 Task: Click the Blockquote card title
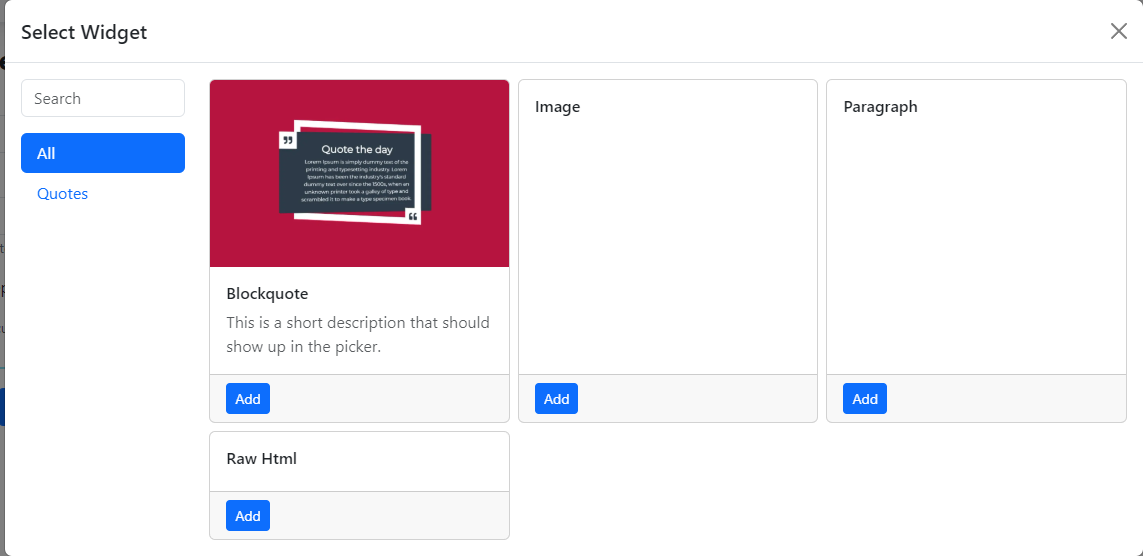268,294
